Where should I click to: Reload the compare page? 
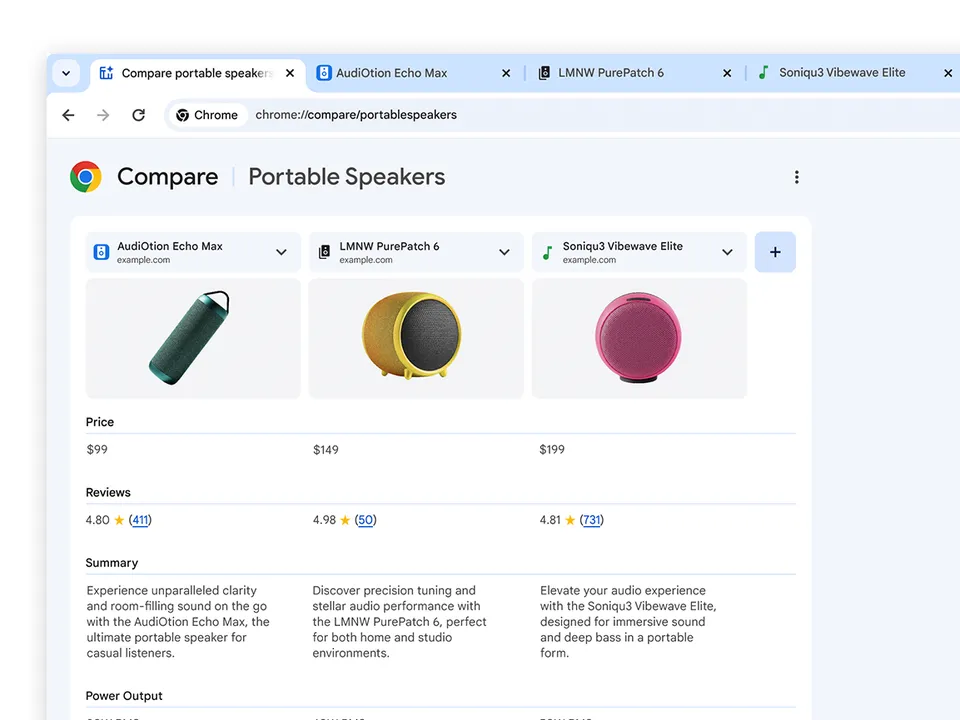tap(138, 115)
